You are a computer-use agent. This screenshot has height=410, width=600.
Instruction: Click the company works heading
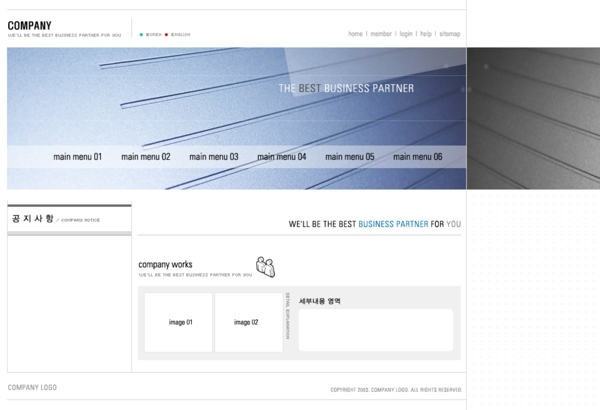pyautogui.click(x=165, y=265)
